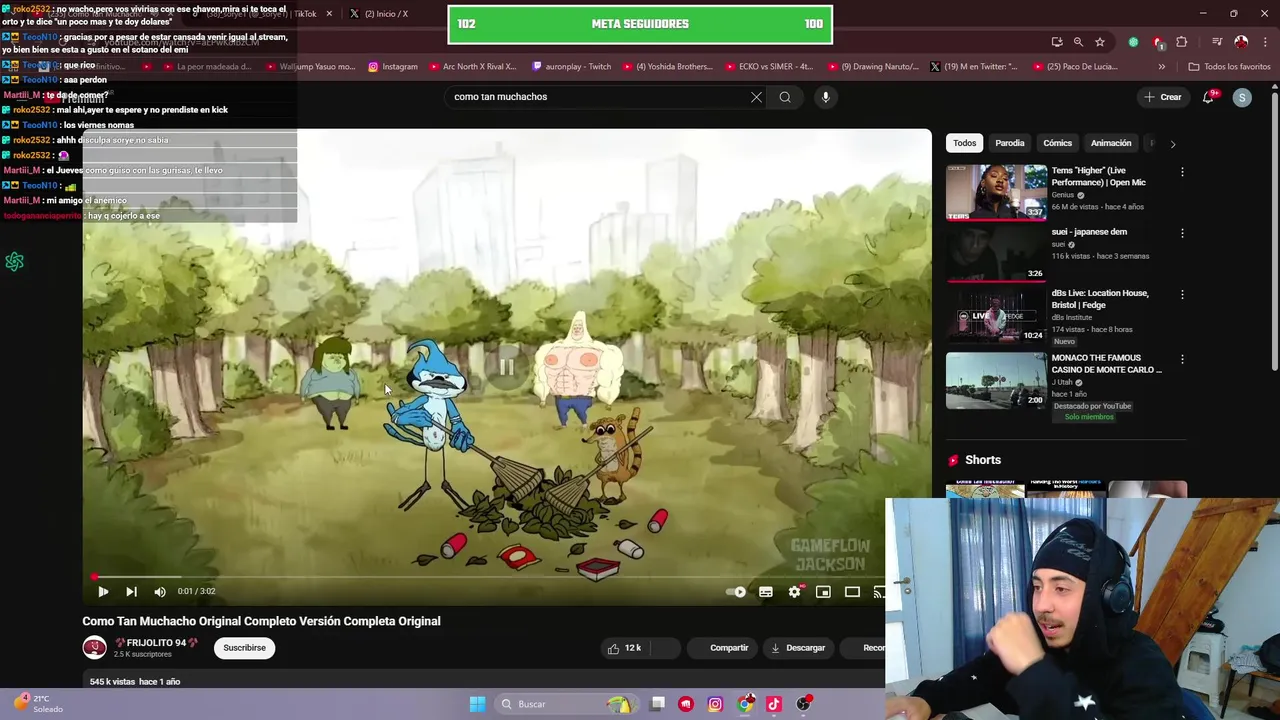This screenshot has width=1280, height=720.
Task: Open options menu for suei - japanese dem
Action: [x=1182, y=233]
